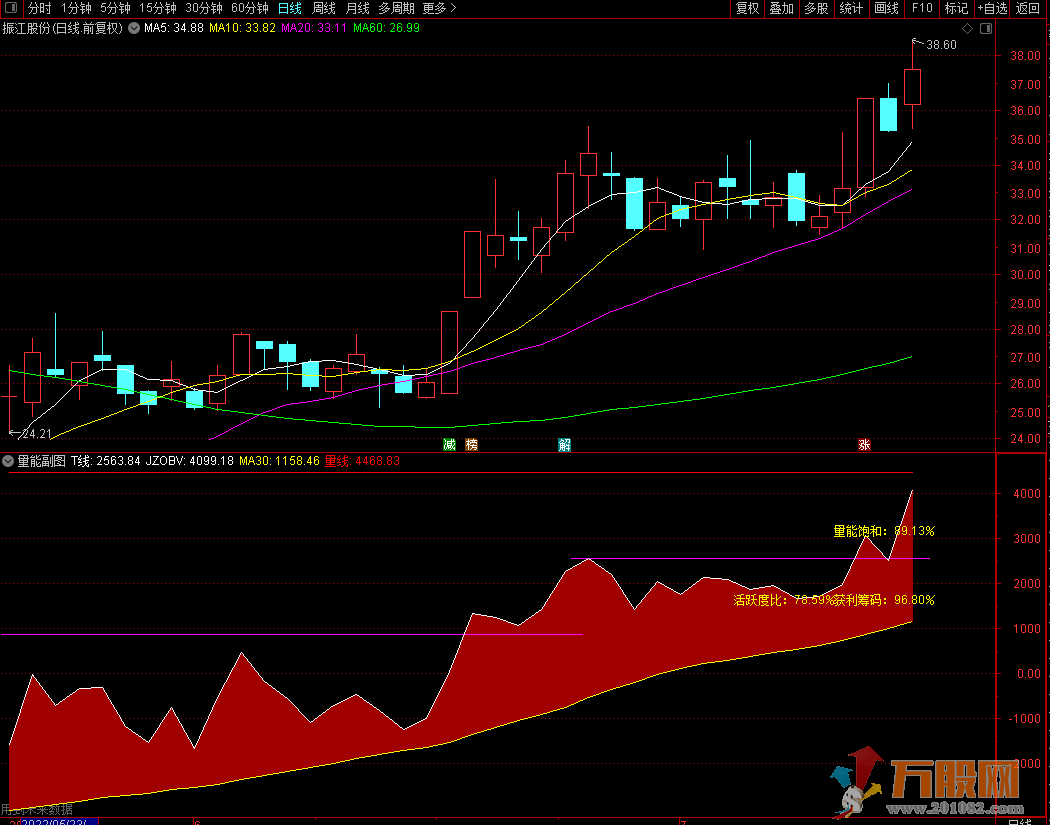
Task: Click the MA5: 34.88 indicator label
Action: [173, 28]
